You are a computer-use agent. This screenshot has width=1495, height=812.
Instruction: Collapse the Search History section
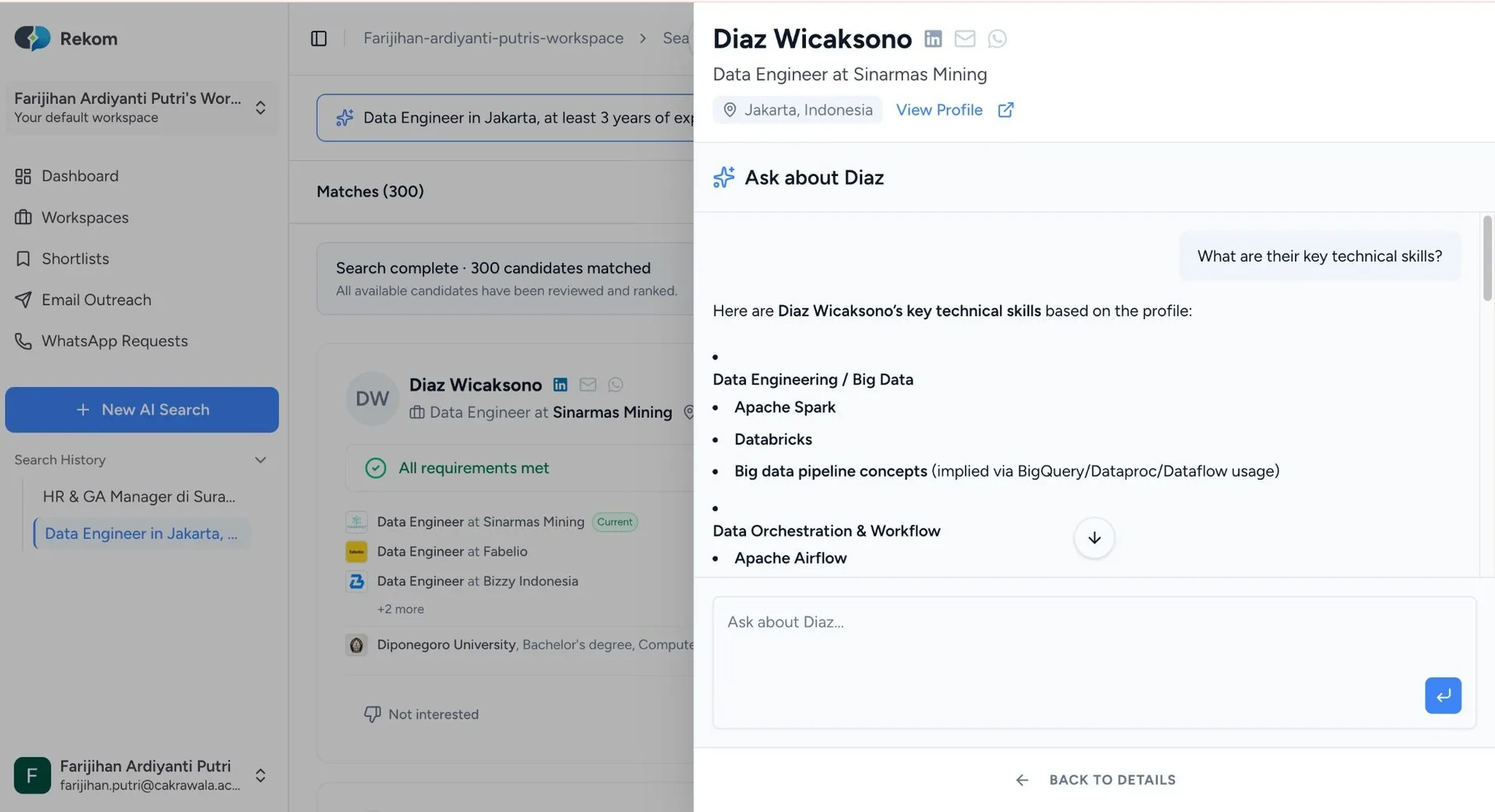260,460
